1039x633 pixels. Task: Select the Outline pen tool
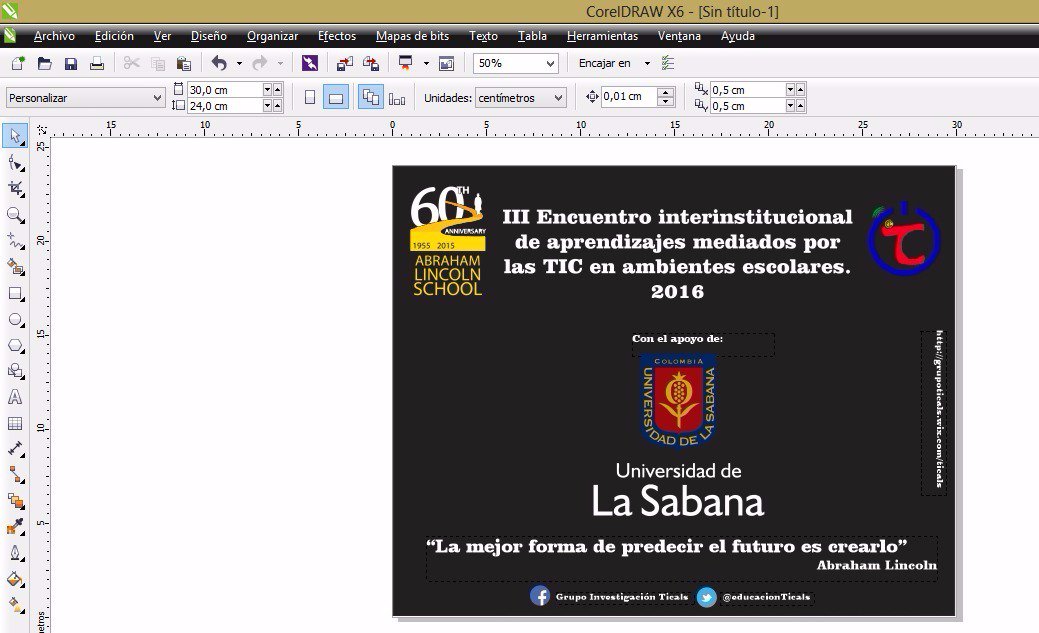[x=15, y=553]
